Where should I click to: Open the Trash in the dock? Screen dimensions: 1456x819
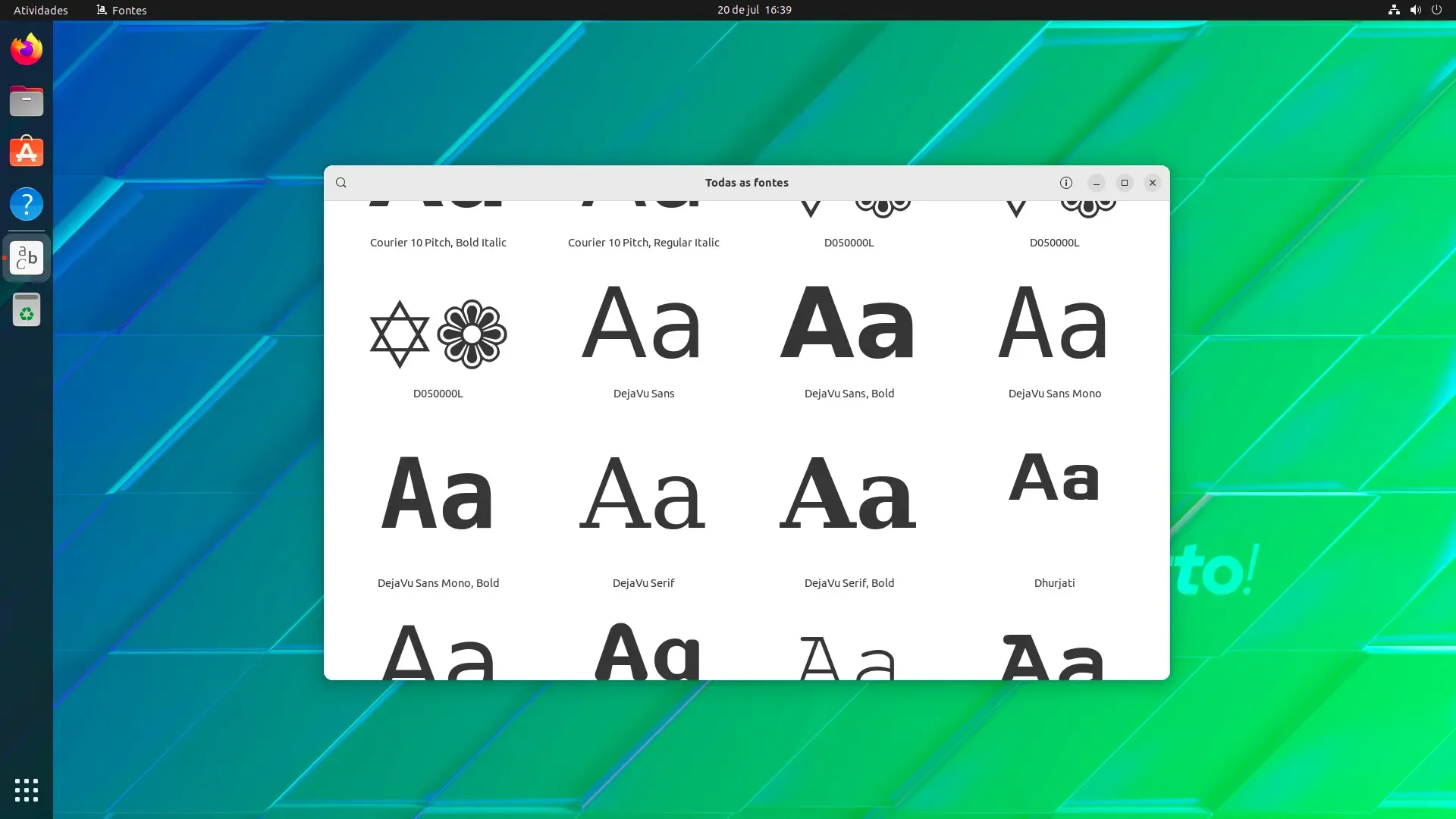pos(27,309)
